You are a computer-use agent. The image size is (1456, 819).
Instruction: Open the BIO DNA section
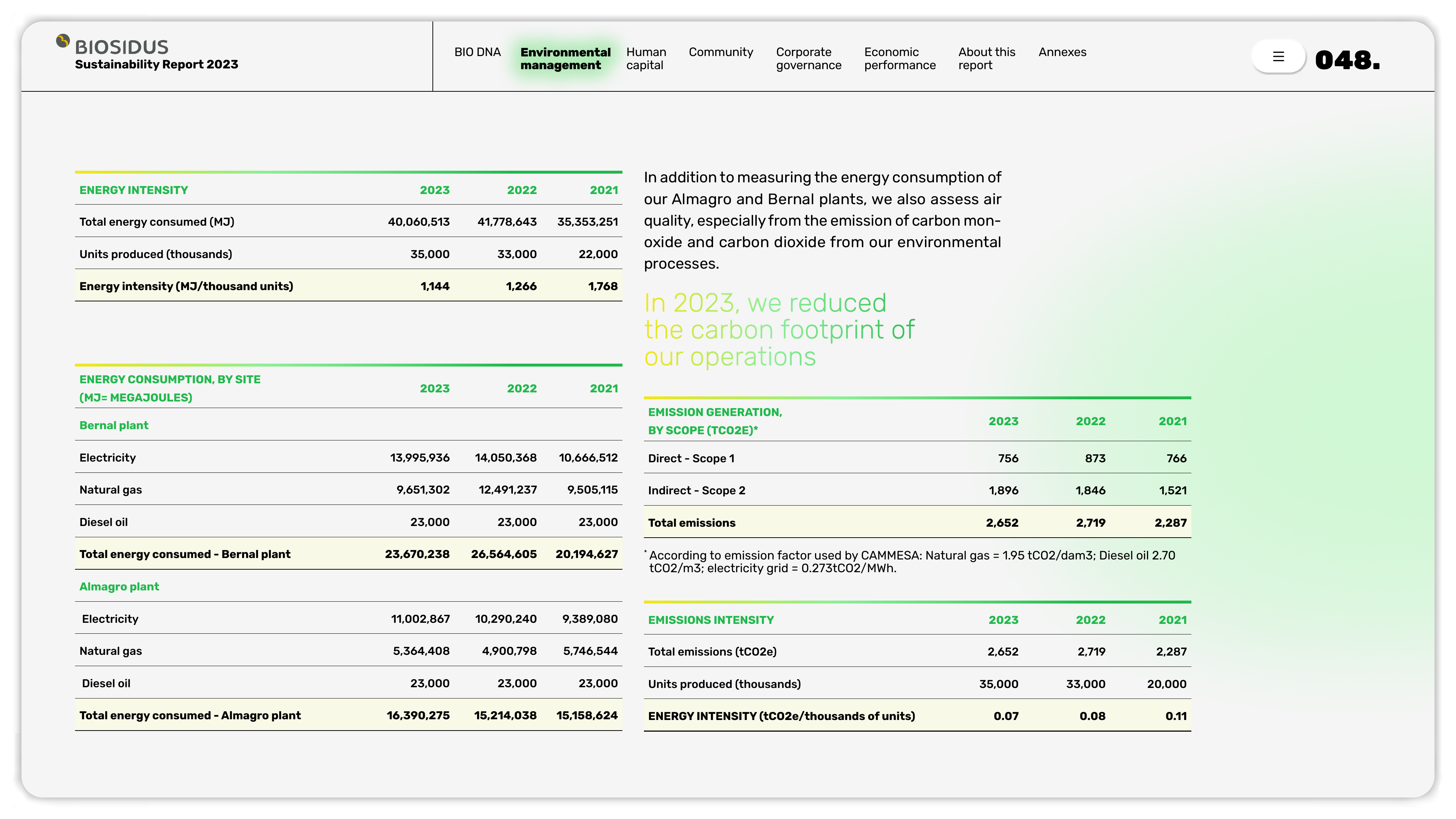pos(477,52)
